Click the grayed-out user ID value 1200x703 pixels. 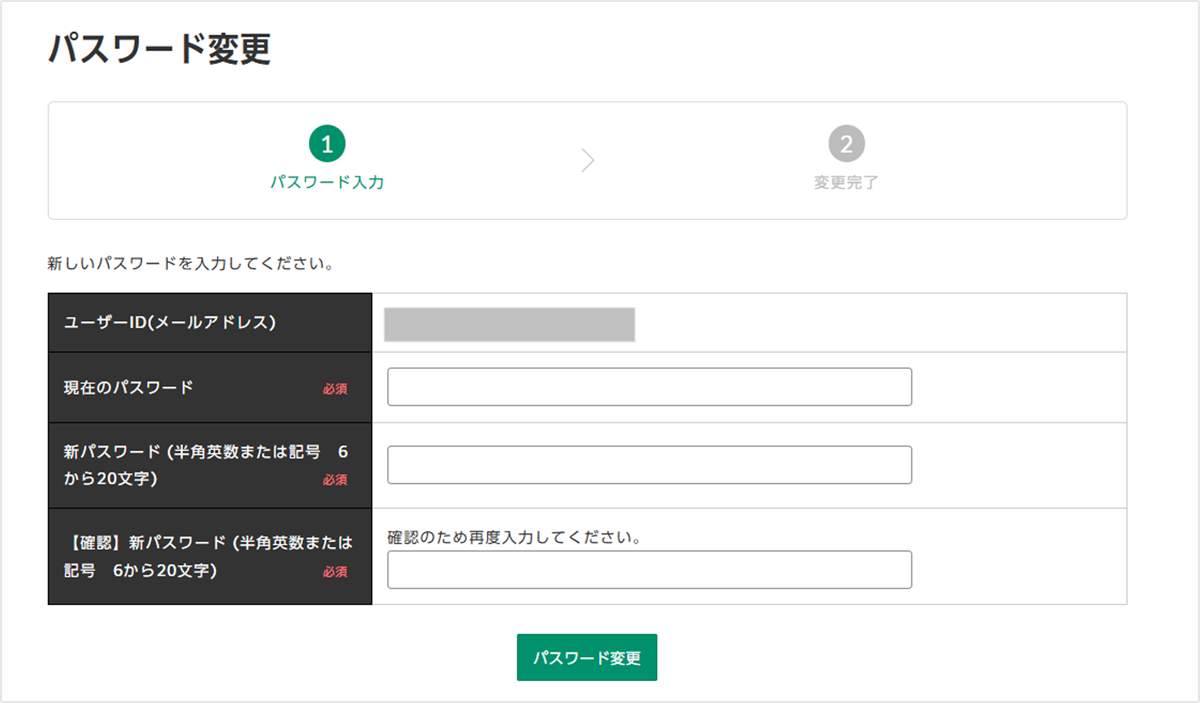click(509, 325)
